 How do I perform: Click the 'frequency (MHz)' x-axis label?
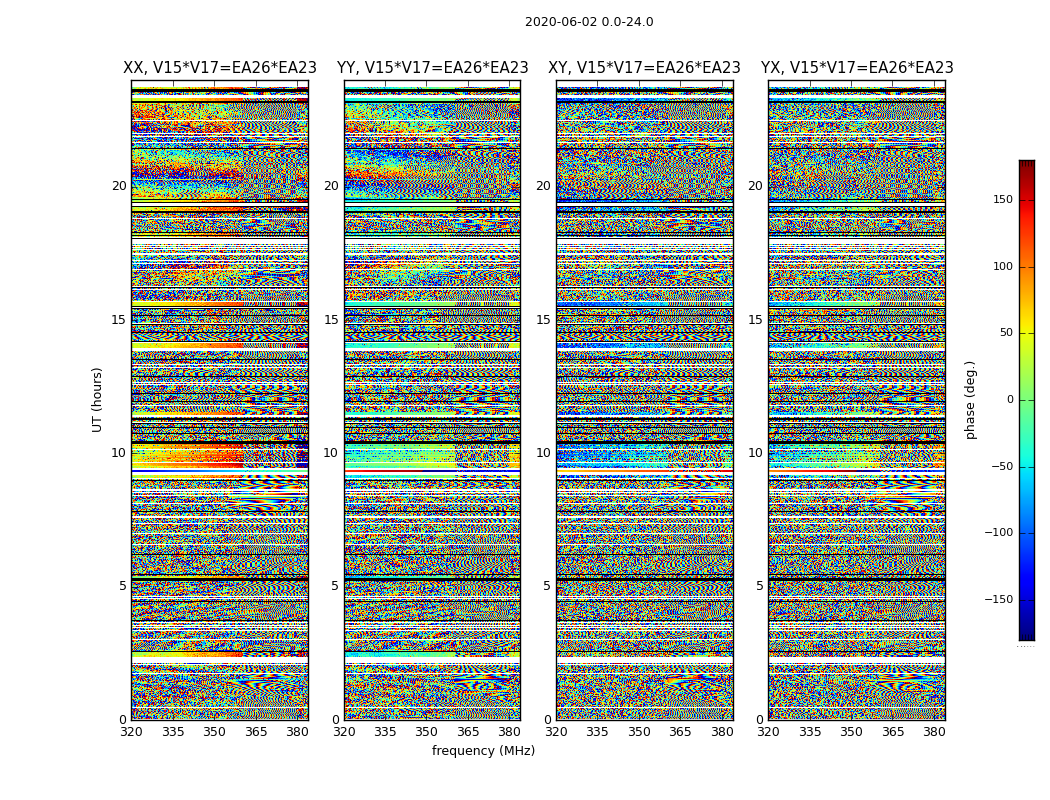483,750
